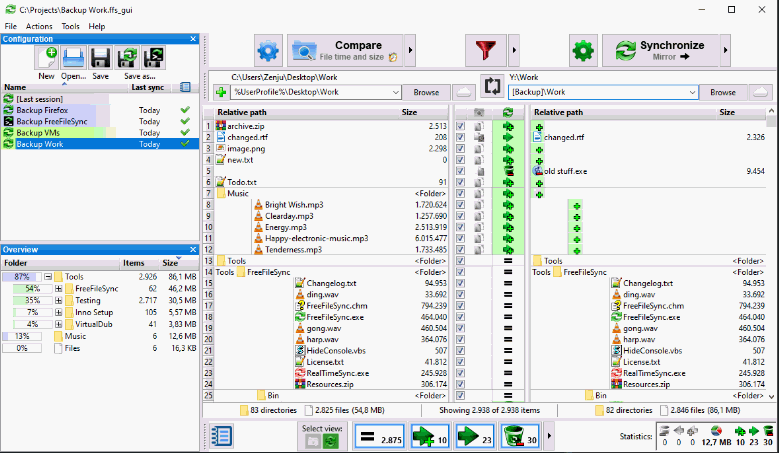Expand left folder path dropdown
The height and width of the screenshot is (453, 779).
[x=395, y=92]
